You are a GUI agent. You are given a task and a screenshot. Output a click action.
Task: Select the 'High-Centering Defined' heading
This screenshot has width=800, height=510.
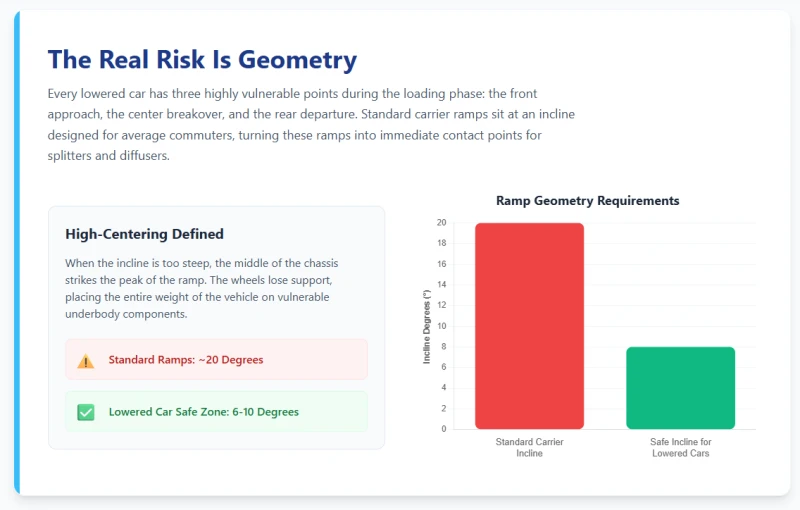144,234
